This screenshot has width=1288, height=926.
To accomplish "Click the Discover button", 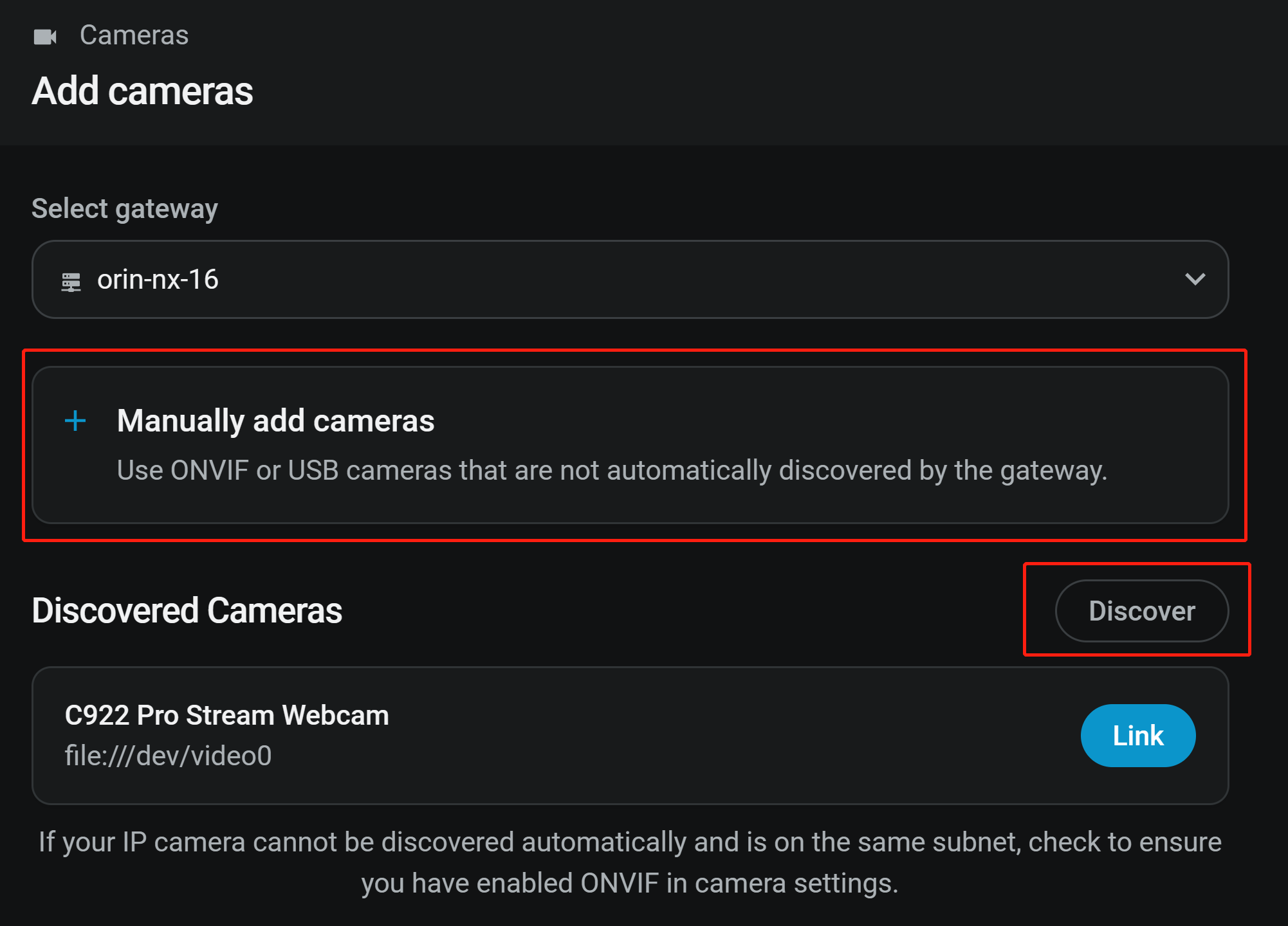I will pyautogui.click(x=1142, y=611).
